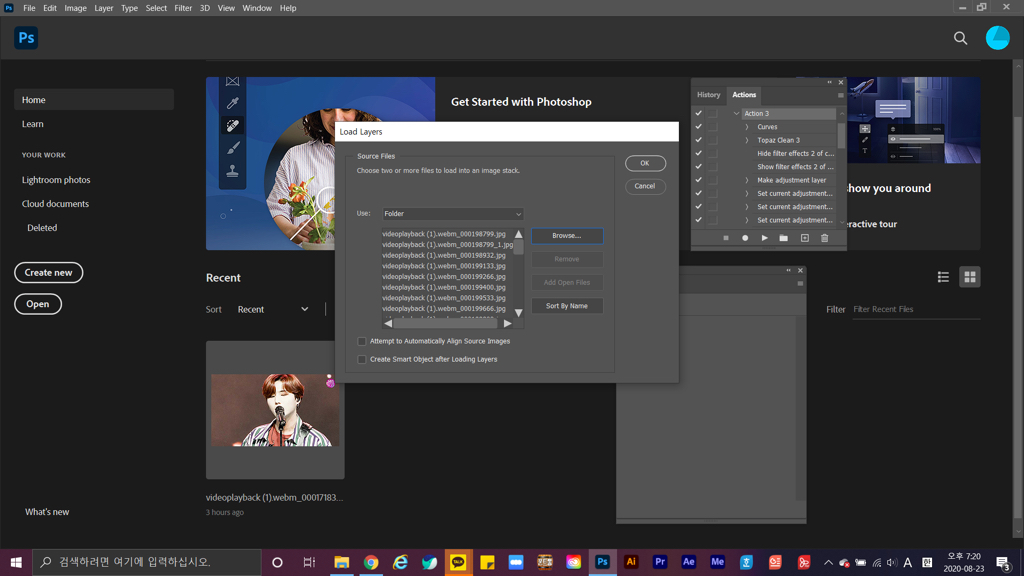Open Premiere Pro from the taskbar

tap(660, 562)
